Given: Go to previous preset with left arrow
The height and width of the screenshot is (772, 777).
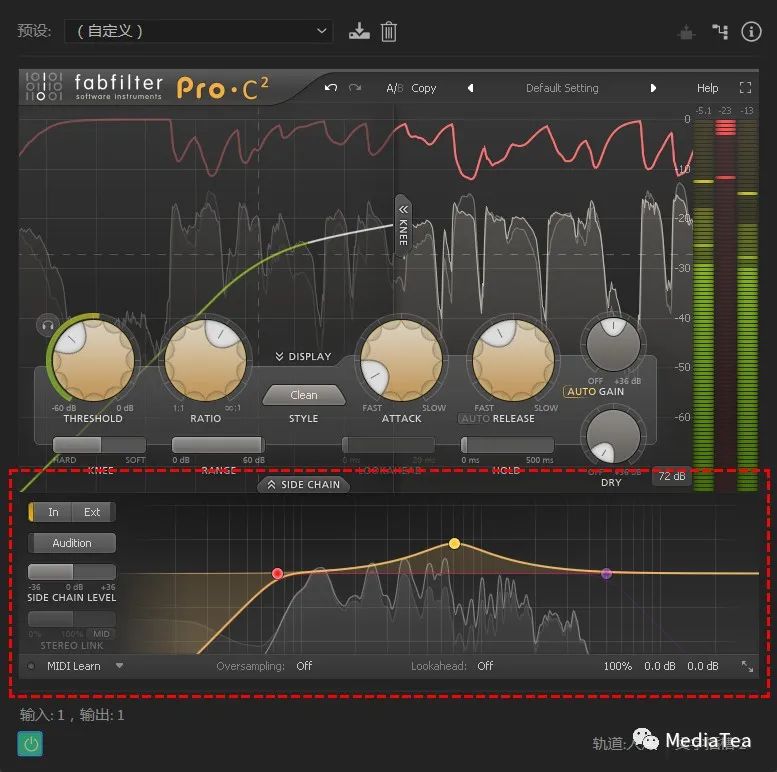Looking at the screenshot, I should tap(470, 88).
